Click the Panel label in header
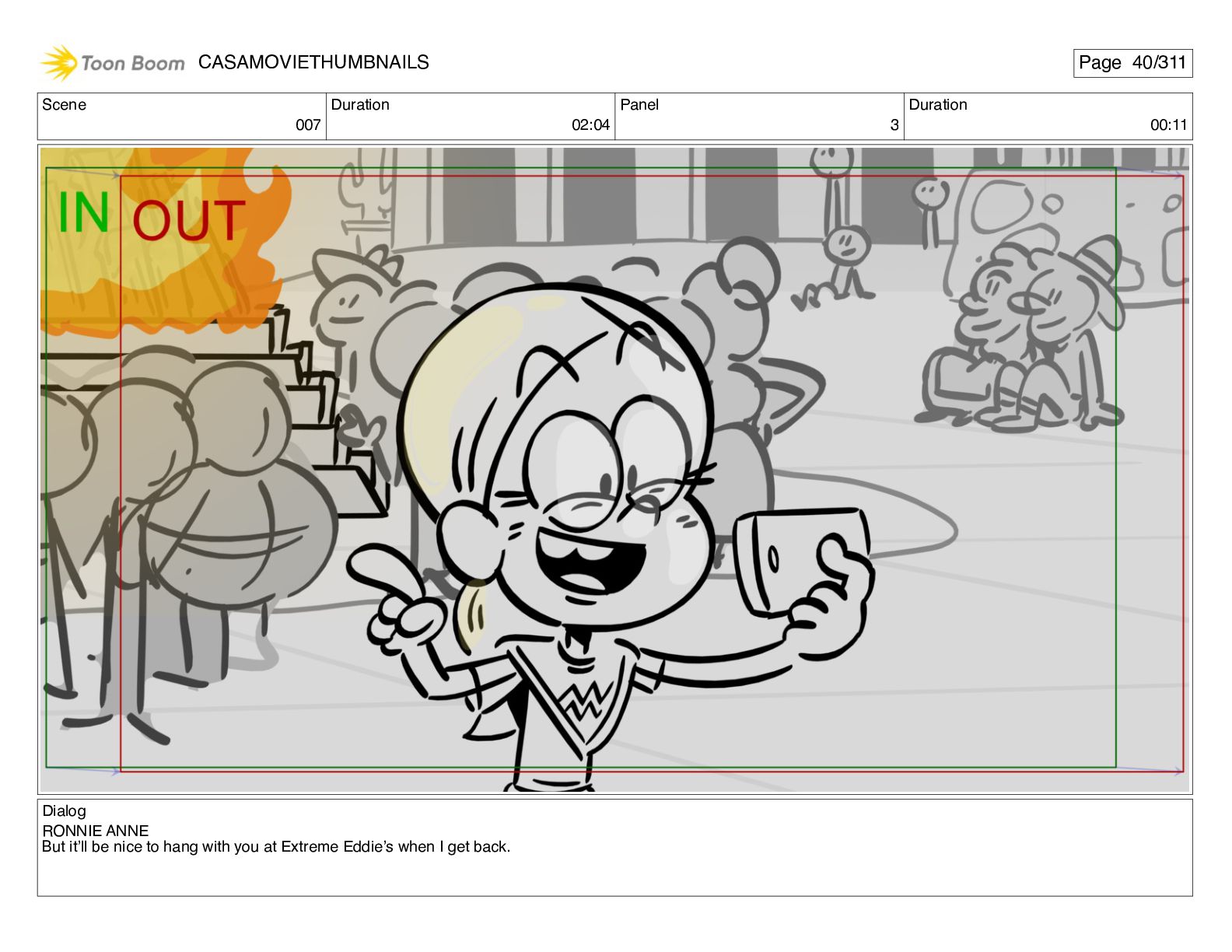Viewport: 1232px width, 952px height. (639, 105)
